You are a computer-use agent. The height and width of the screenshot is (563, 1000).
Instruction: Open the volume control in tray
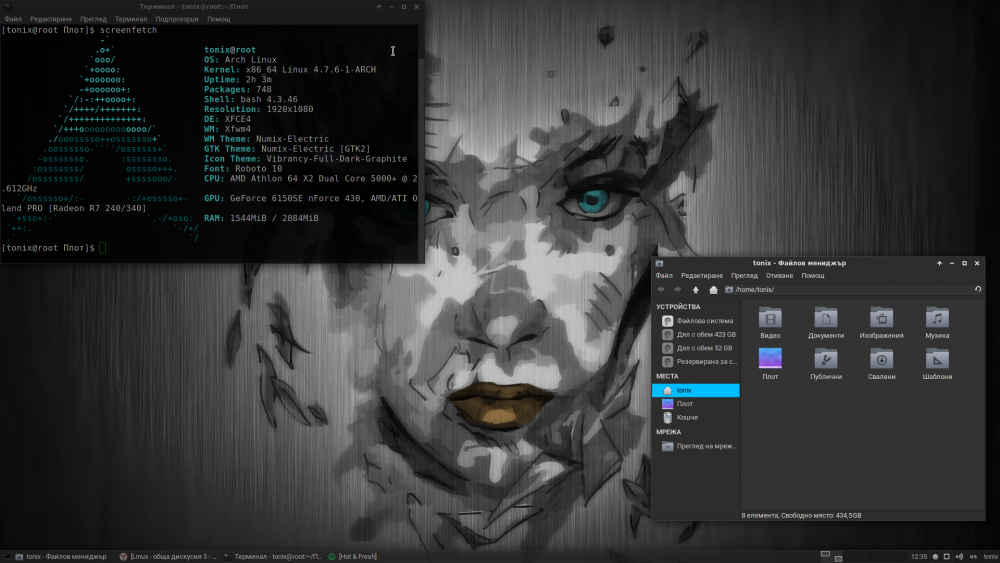[959, 557]
